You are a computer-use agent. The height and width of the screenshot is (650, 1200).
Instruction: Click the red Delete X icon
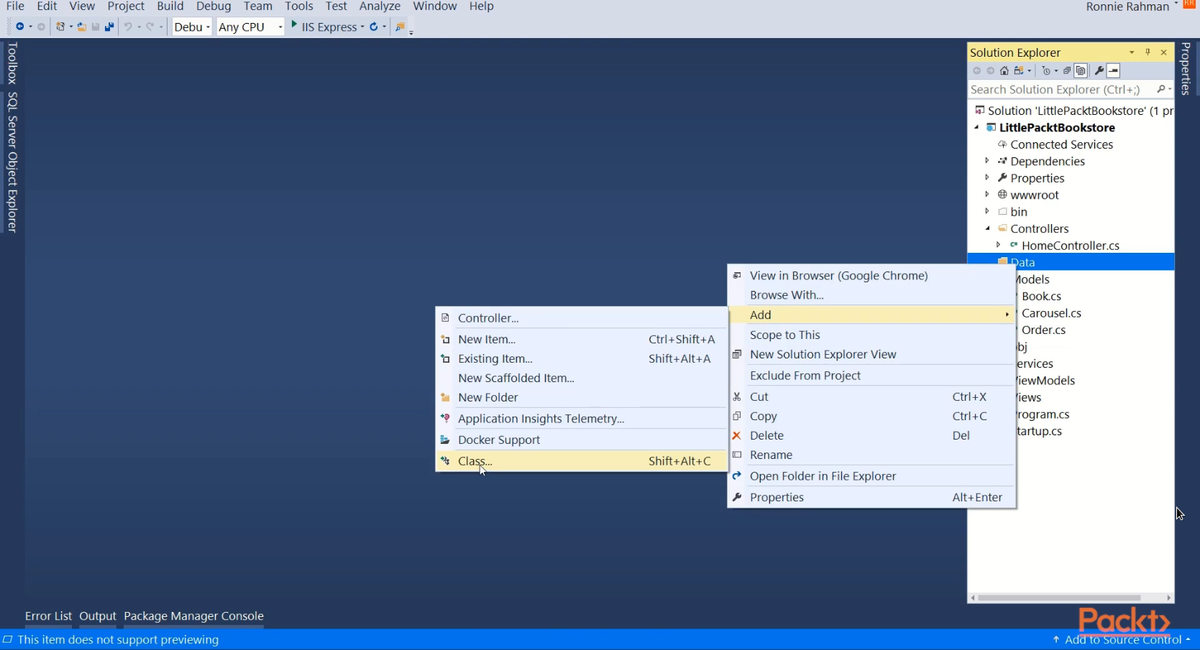(x=737, y=436)
